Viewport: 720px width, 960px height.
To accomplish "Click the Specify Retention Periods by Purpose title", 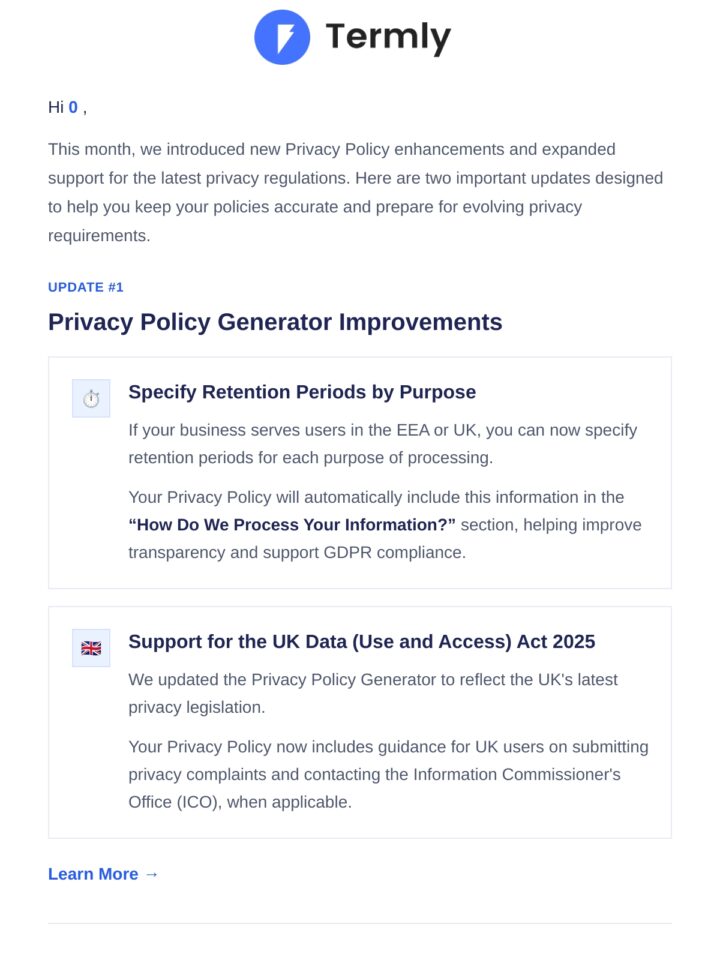I will pyautogui.click(x=302, y=392).
